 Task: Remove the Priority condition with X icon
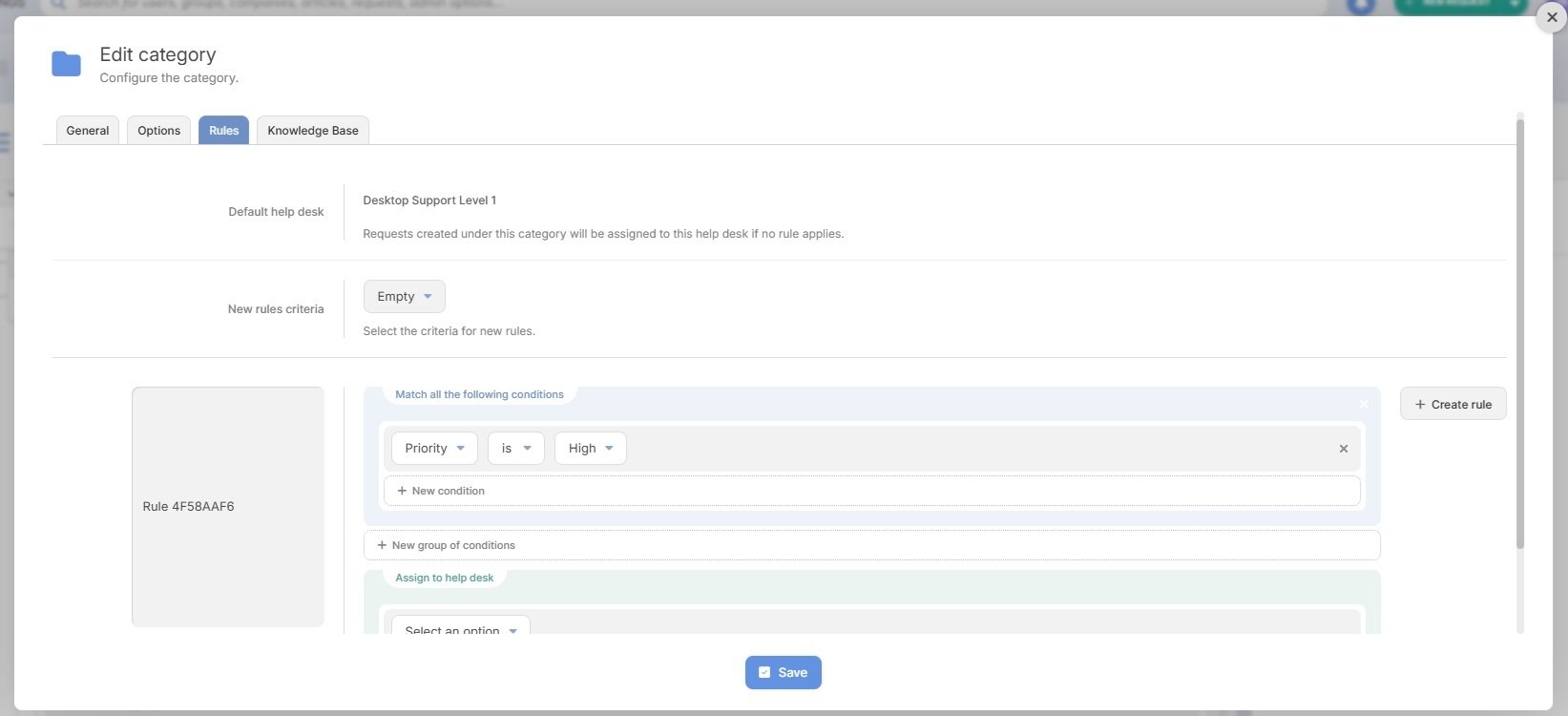(1343, 449)
